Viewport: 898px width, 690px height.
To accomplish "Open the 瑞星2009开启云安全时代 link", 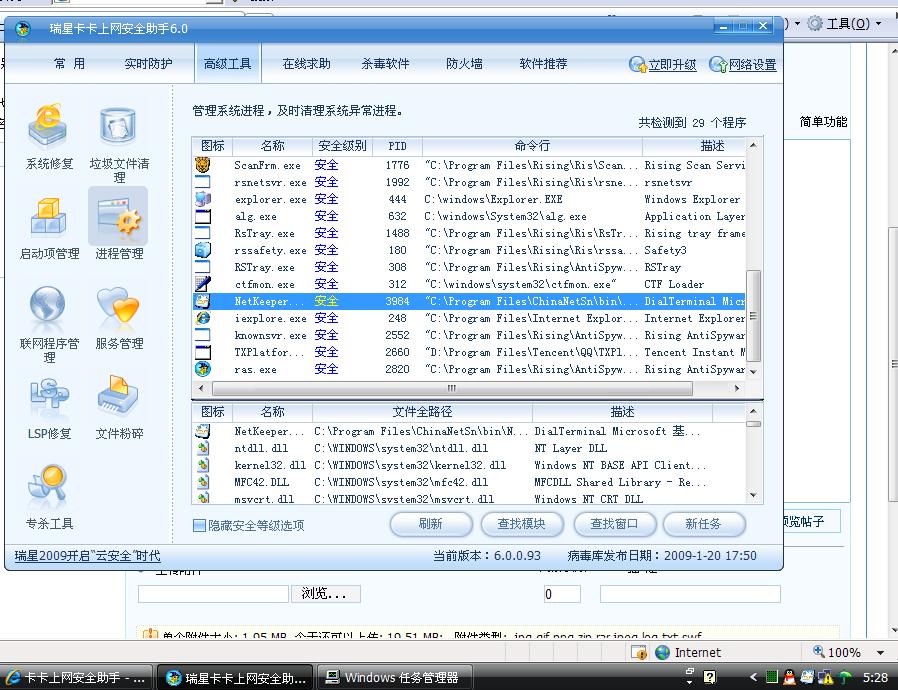I will tap(88, 555).
